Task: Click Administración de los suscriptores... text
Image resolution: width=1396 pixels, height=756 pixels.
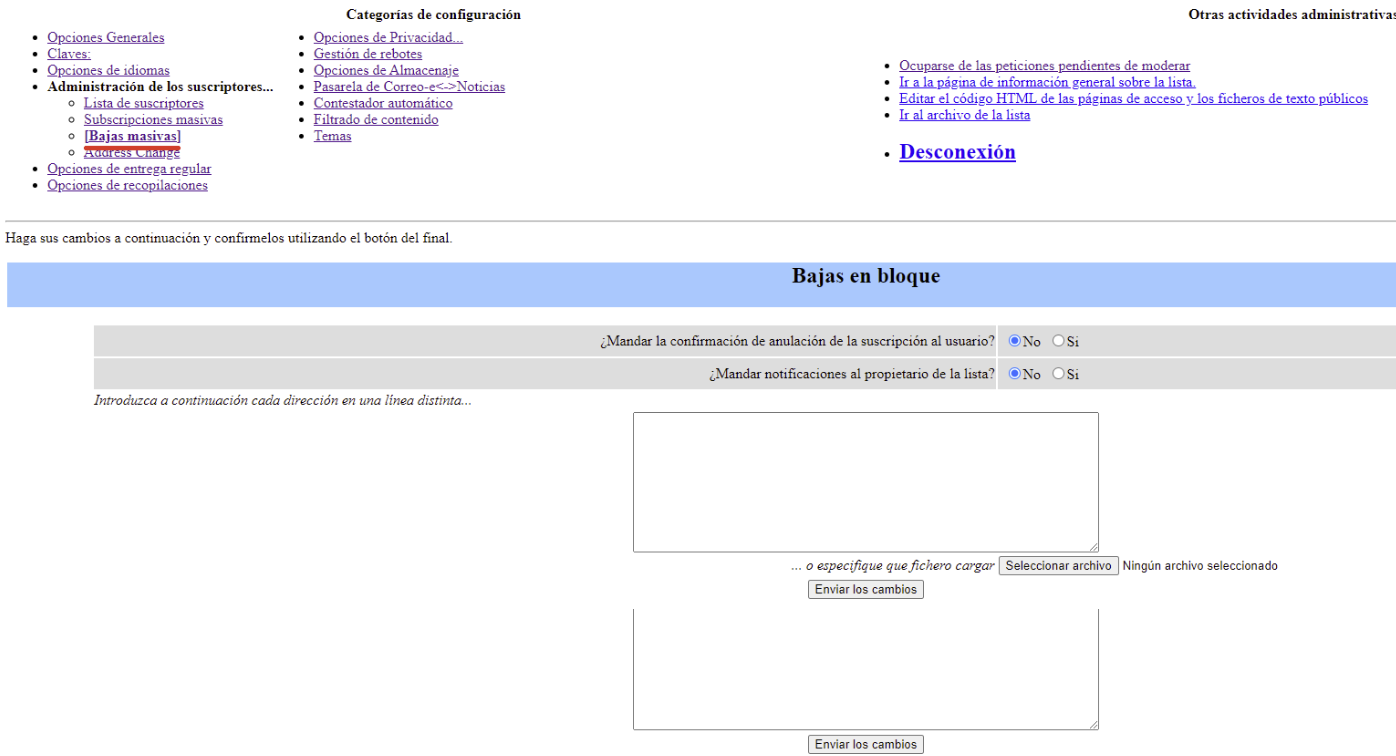Action: 160,87
